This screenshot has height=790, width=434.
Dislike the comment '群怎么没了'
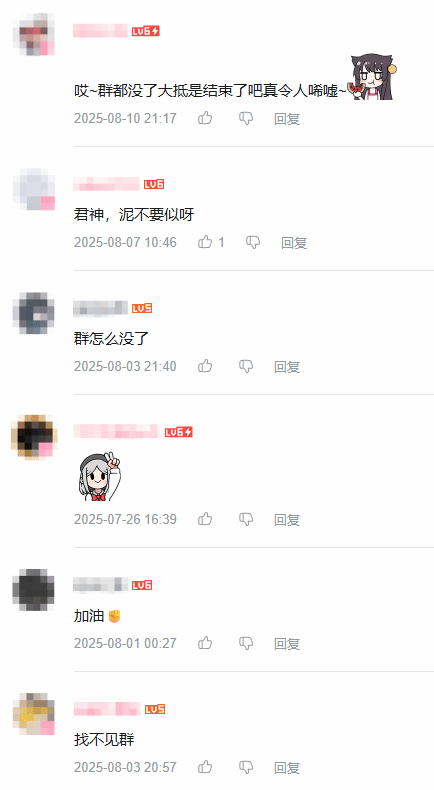point(245,366)
